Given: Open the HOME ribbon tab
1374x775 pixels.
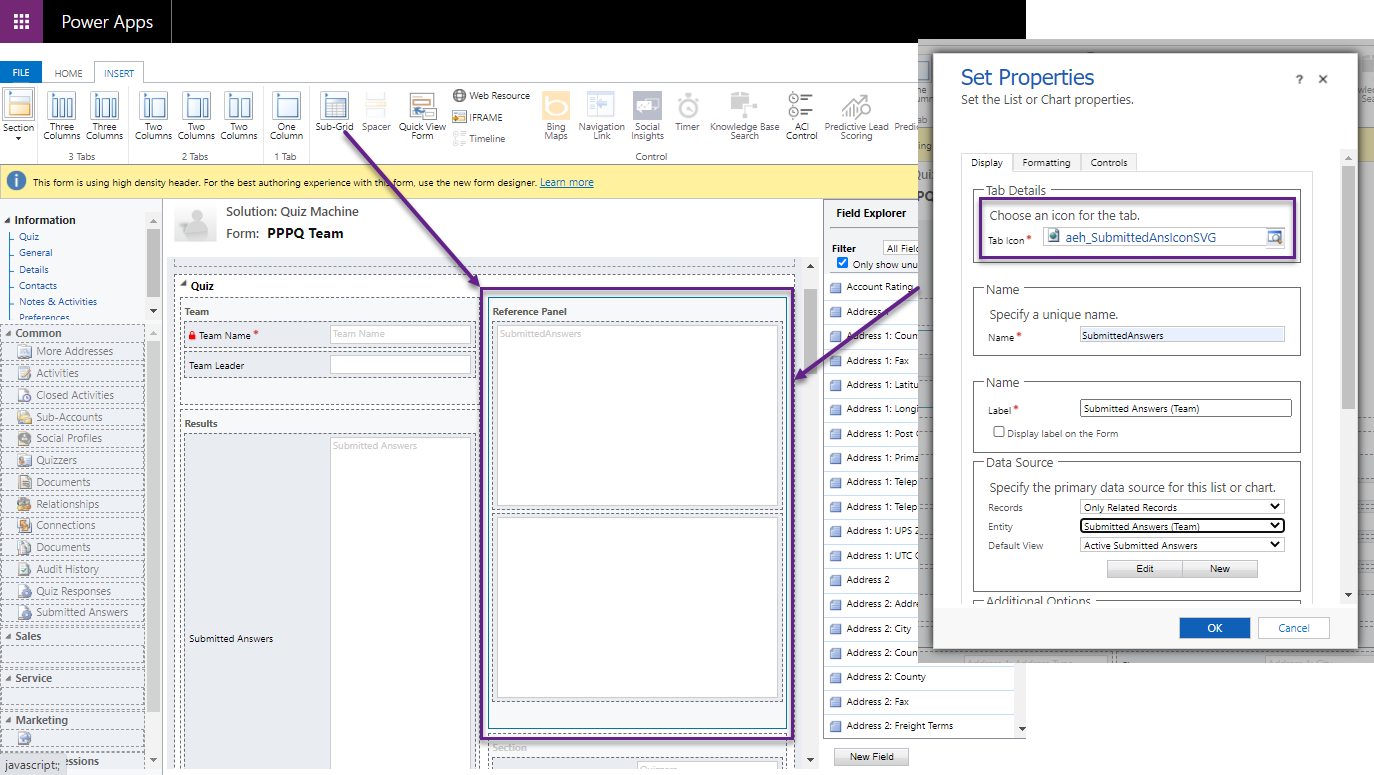Looking at the screenshot, I should 68,72.
